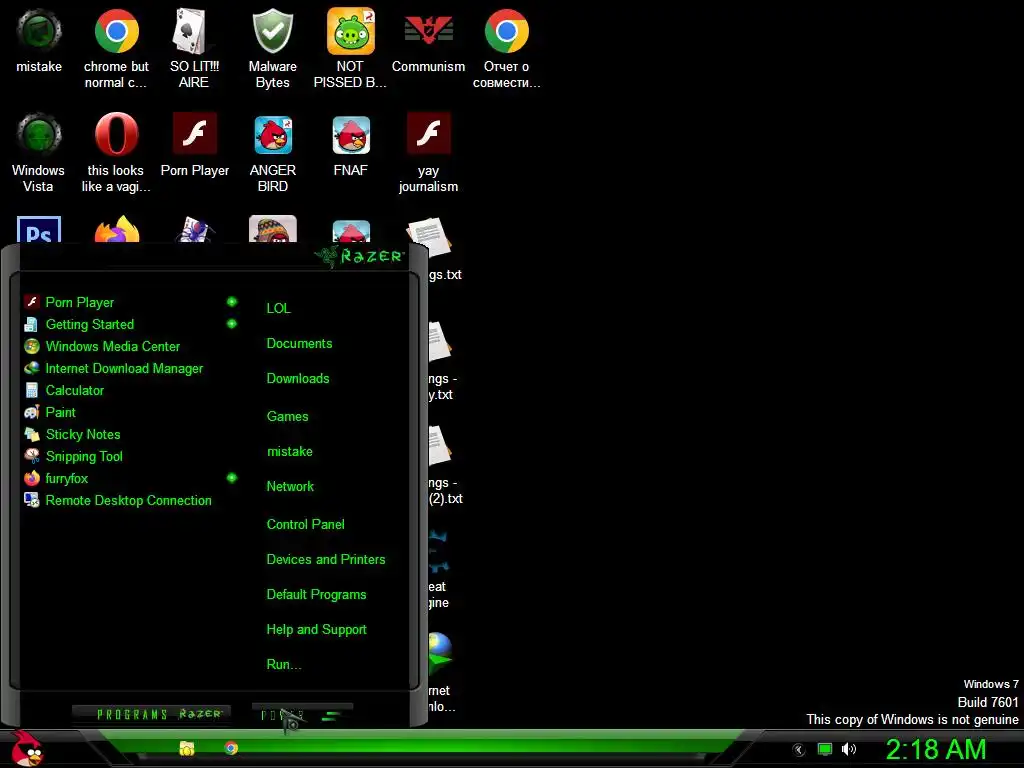Image resolution: width=1024 pixels, height=768 pixels.
Task: Open 'Porn Player' in the Start menu list
Action: tap(80, 302)
